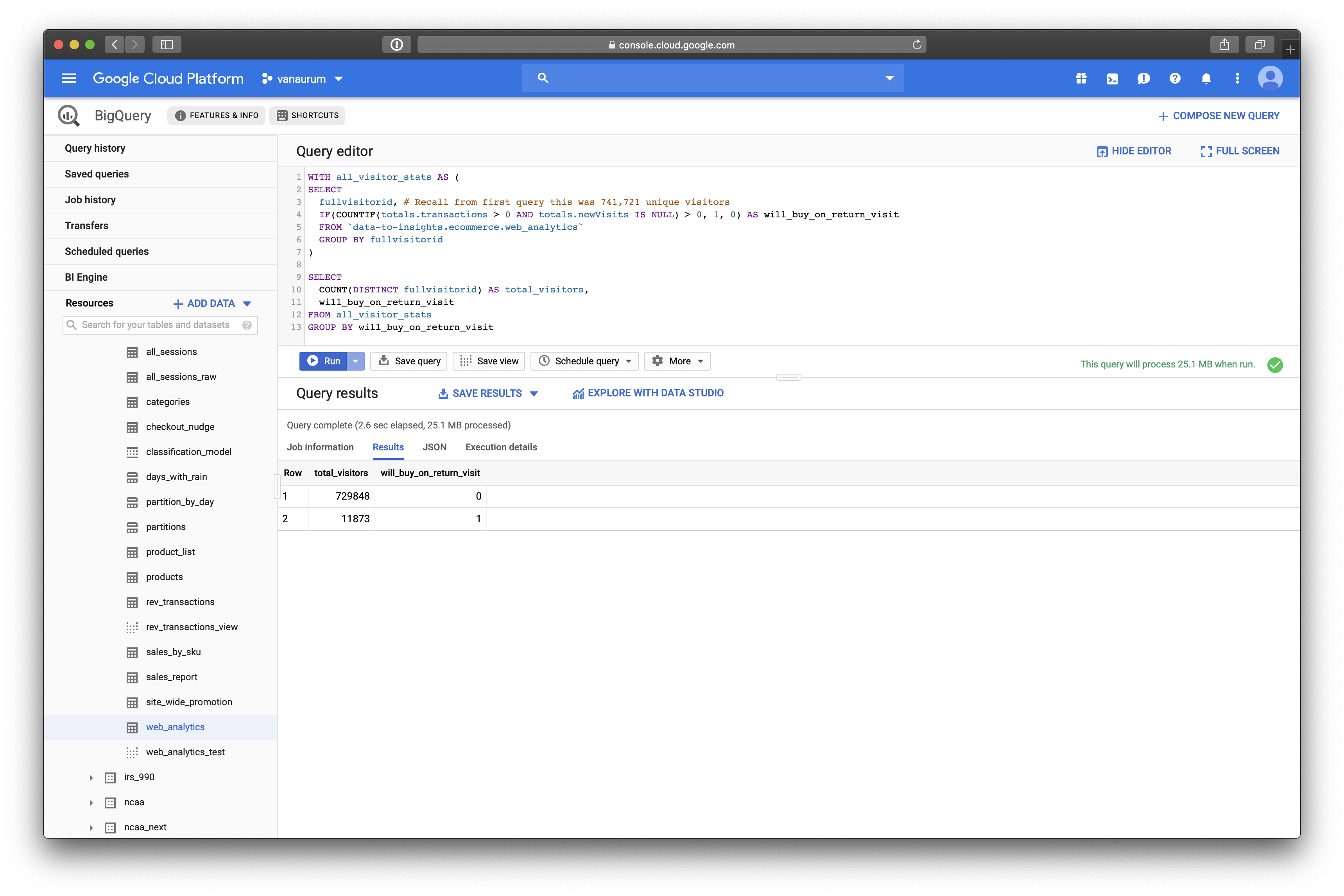The width and height of the screenshot is (1344, 896).
Task: Open the Execution details tab
Action: [501, 447]
